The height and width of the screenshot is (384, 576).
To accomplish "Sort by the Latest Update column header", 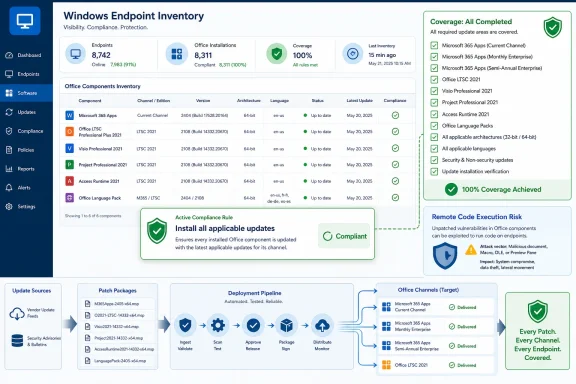I will point(359,101).
